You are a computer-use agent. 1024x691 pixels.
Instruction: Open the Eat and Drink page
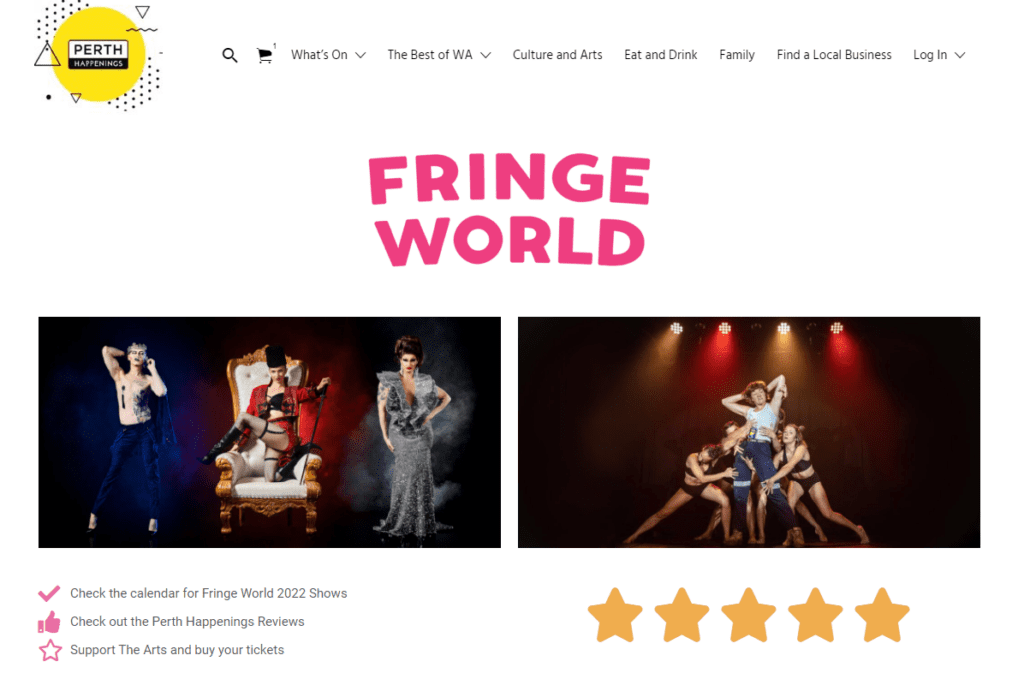click(660, 55)
